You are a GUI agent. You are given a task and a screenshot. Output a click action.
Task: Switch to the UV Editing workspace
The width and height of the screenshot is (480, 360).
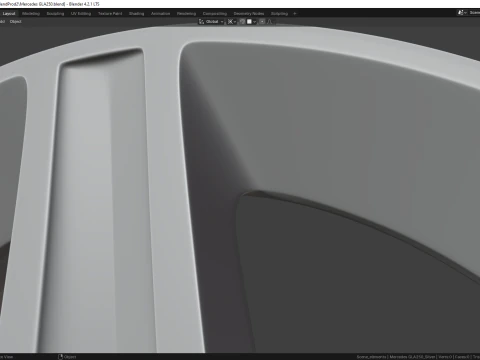coord(81,14)
